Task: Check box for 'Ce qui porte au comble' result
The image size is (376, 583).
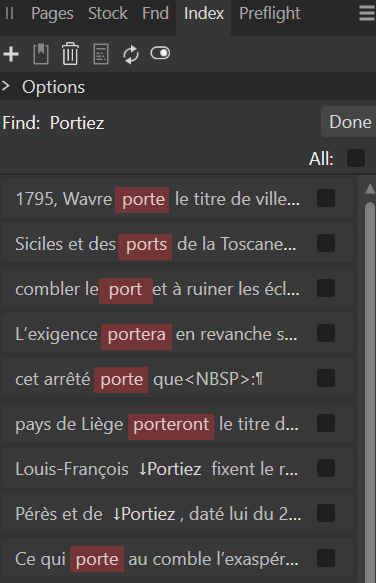Action: coord(326,558)
